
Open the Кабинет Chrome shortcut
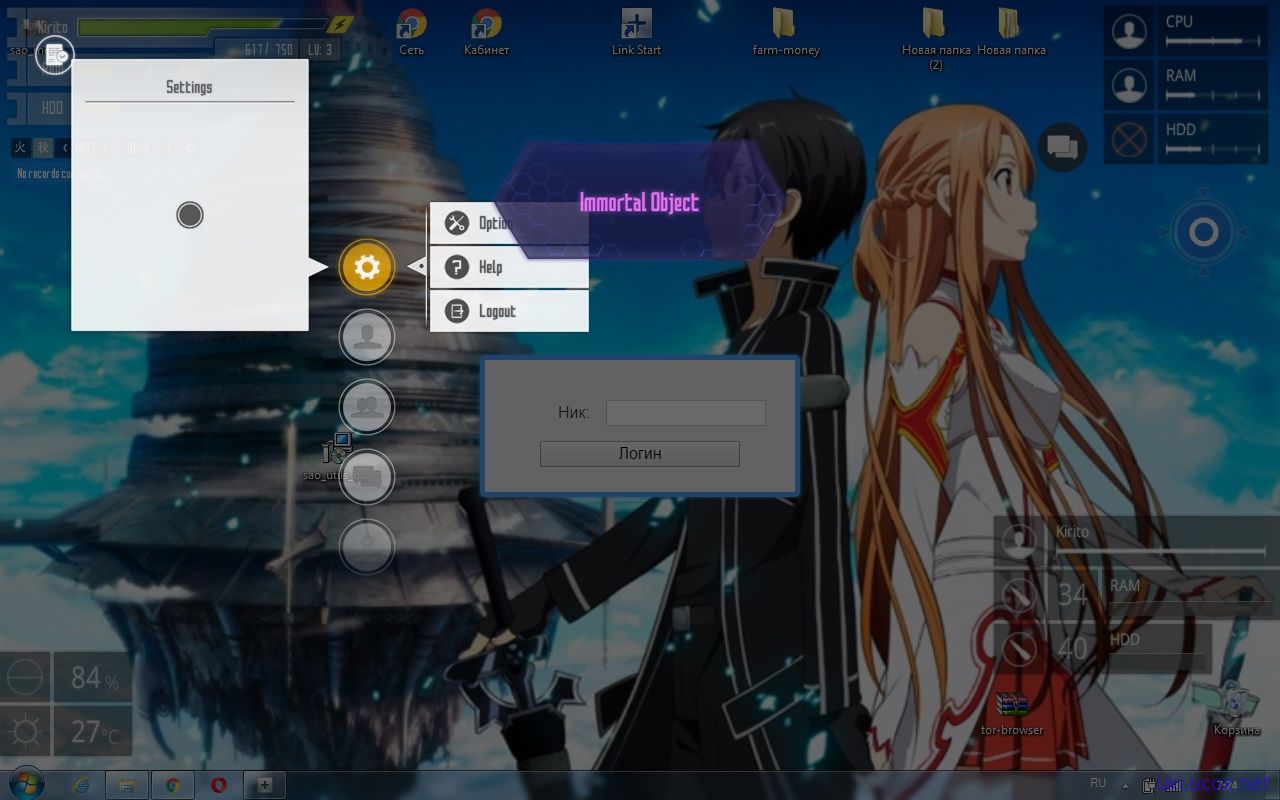pos(486,32)
